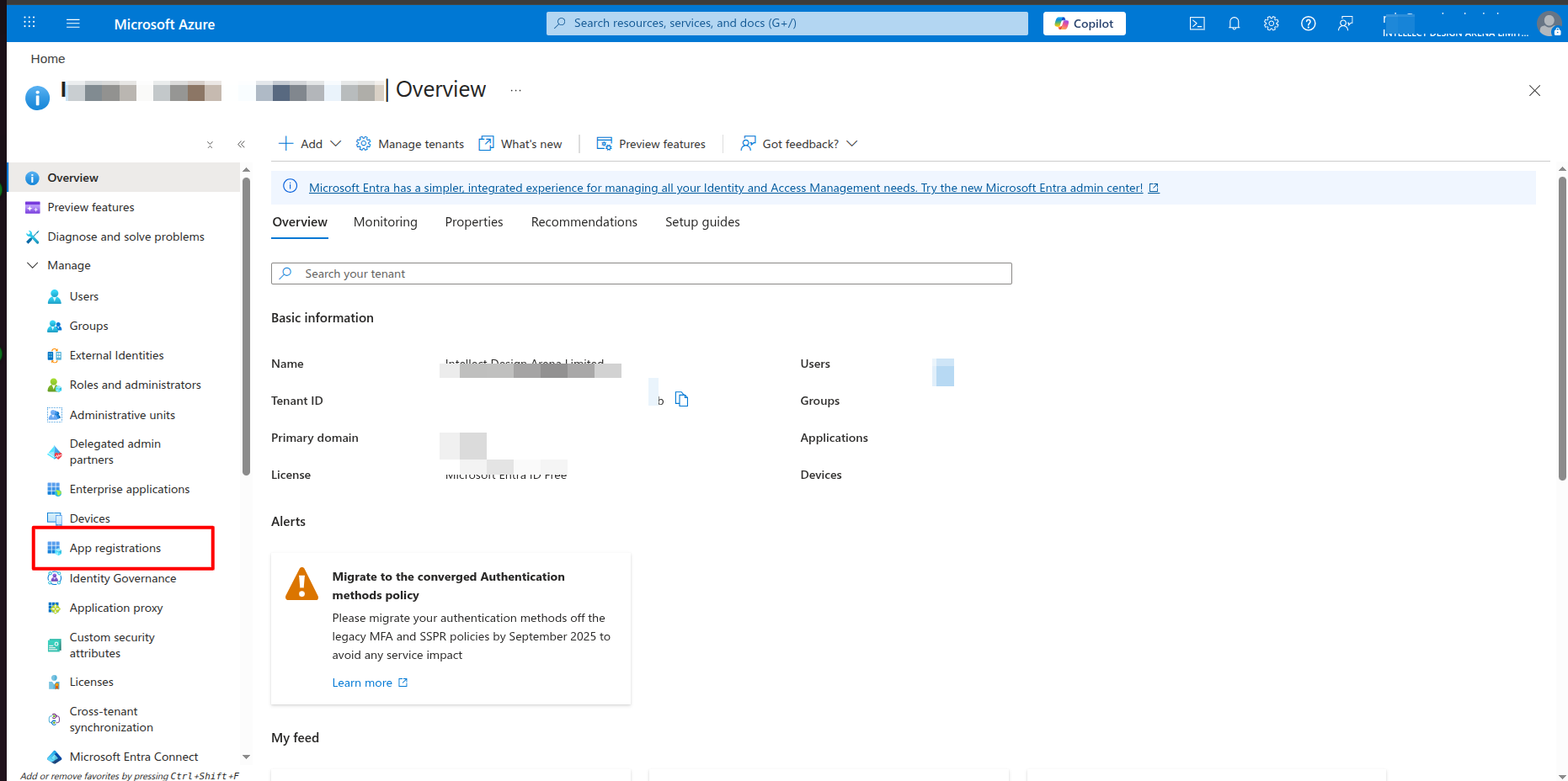Focus the Search resources, services, and docs box

tap(787, 24)
